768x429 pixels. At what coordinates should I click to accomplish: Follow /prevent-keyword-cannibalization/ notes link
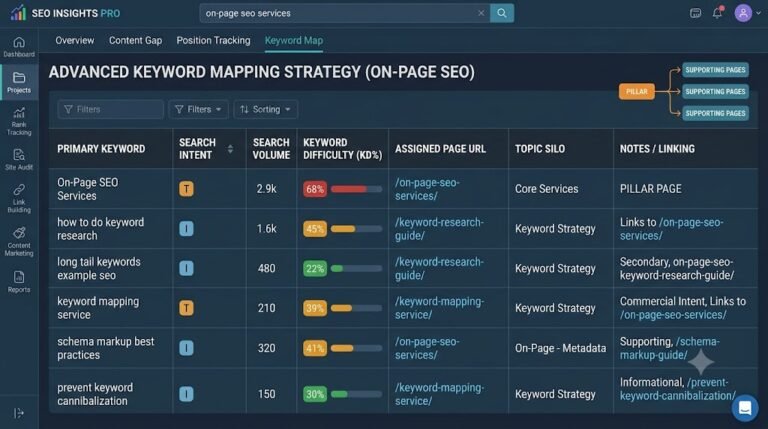(x=678, y=389)
